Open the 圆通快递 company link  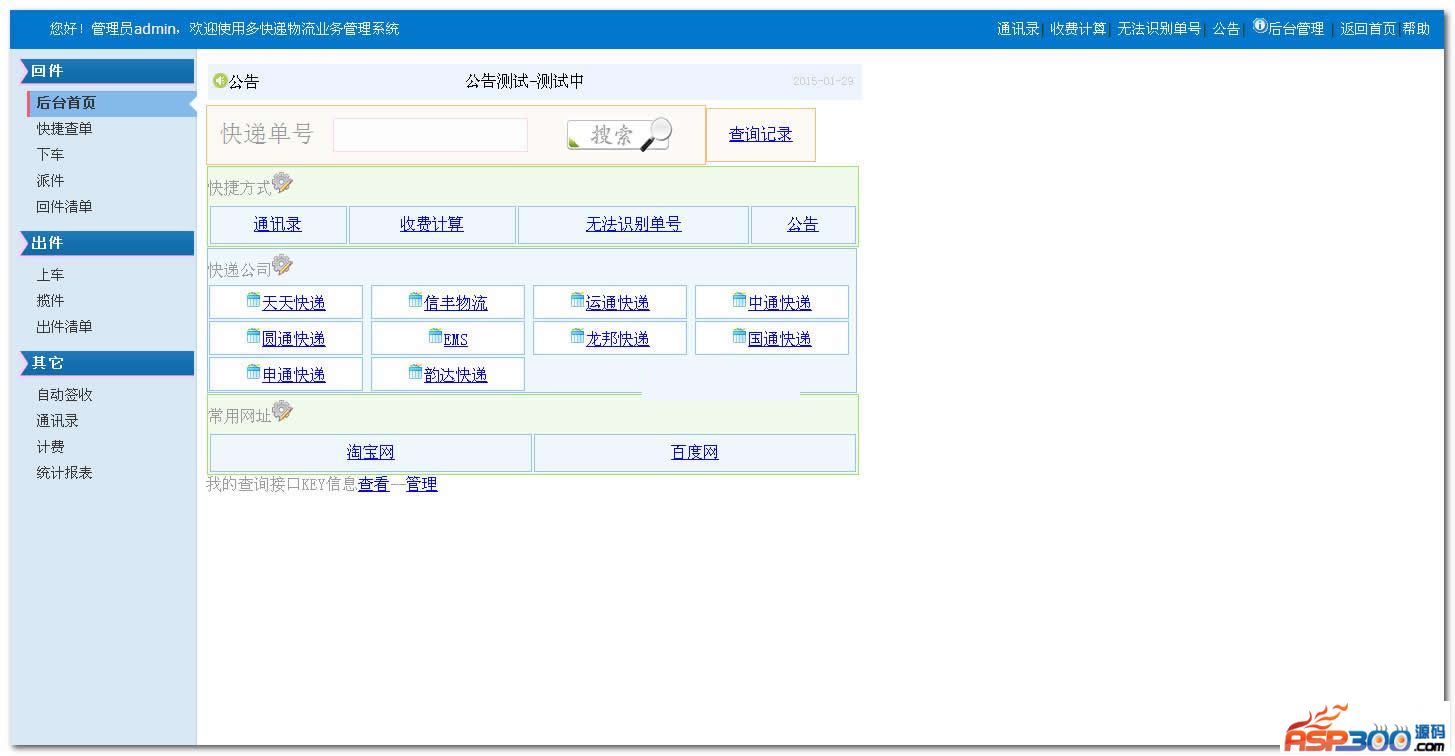(x=294, y=339)
